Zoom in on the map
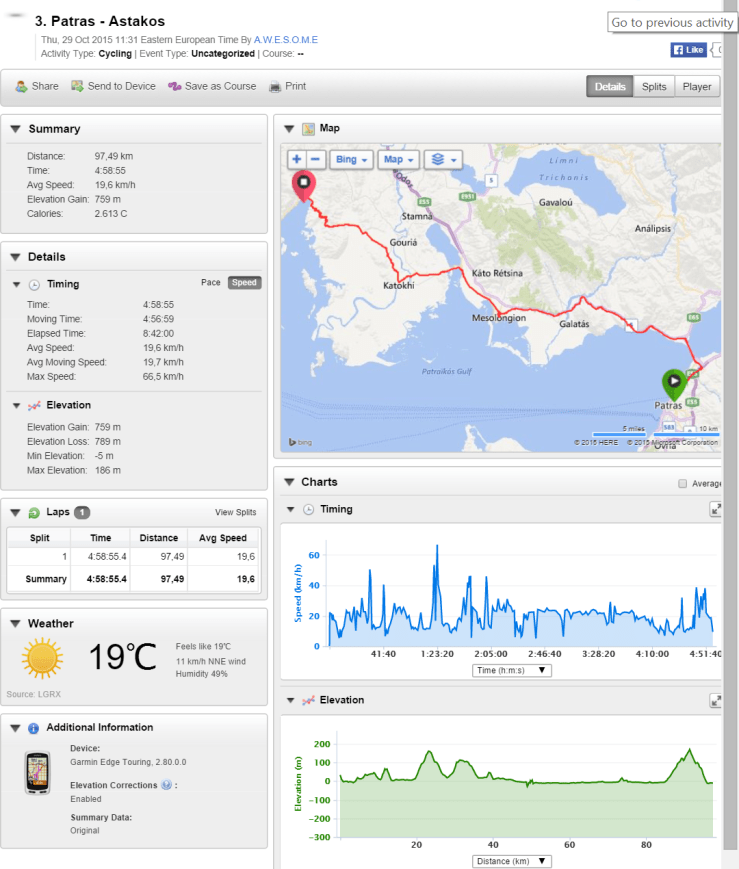 (x=297, y=159)
